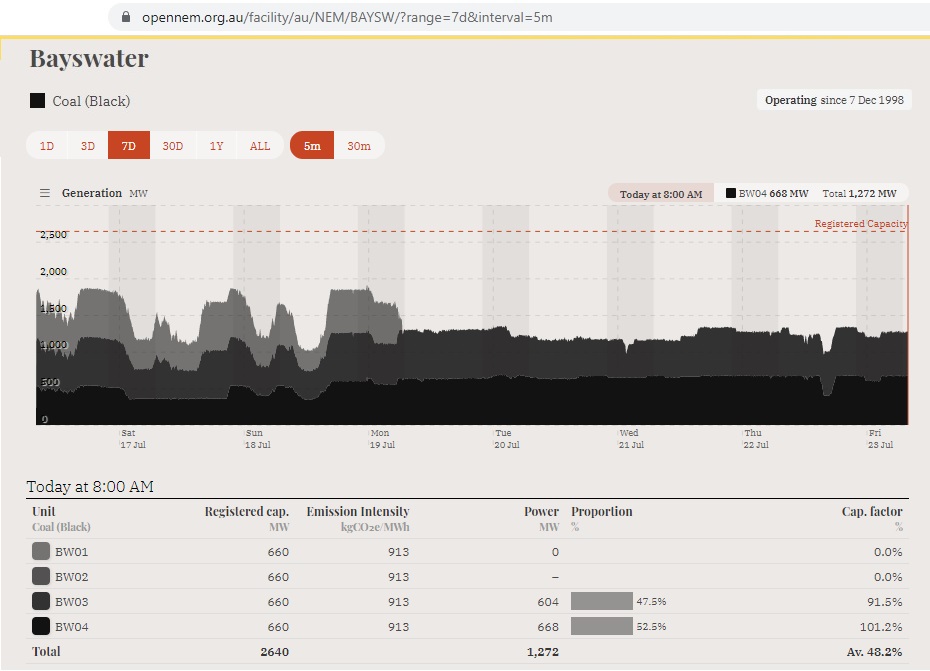
Task: Click BW03 capacity factor 91.5%
Action: coord(884,602)
